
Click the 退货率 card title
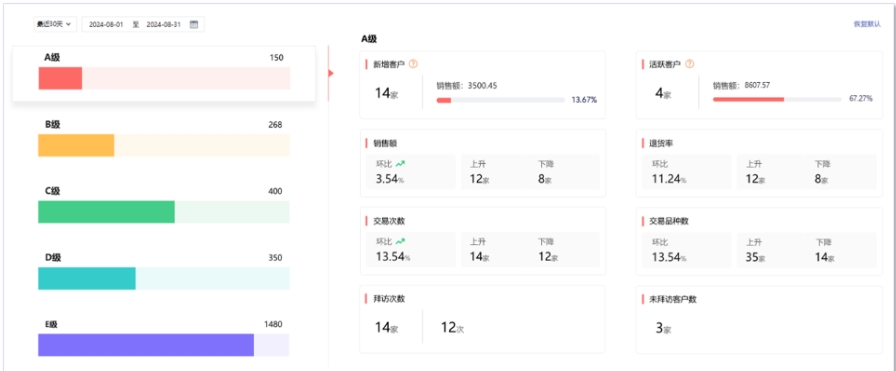tap(661, 143)
